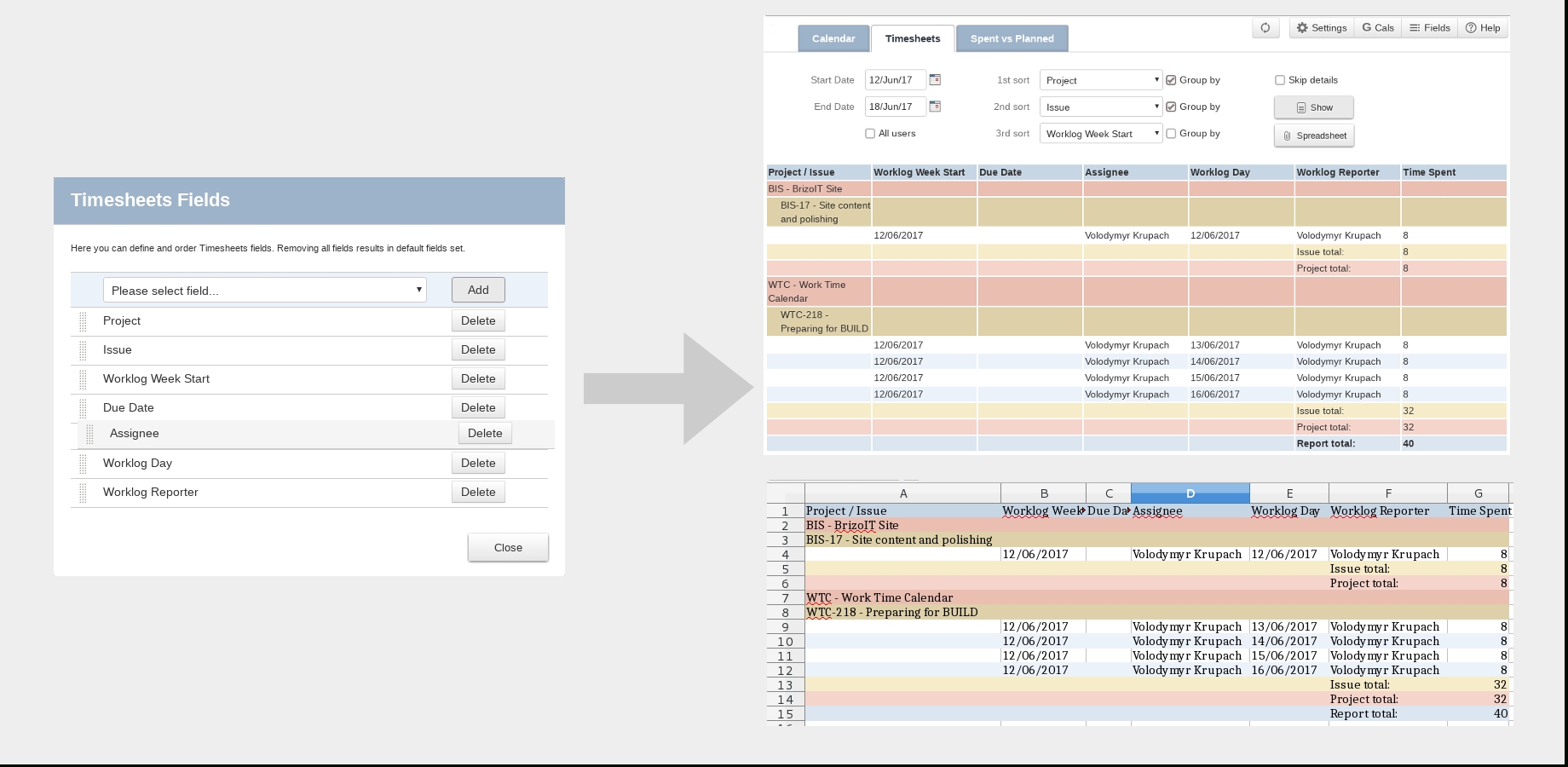
Task: Grab drag handle of Worklog Day row
Action: pos(83,464)
